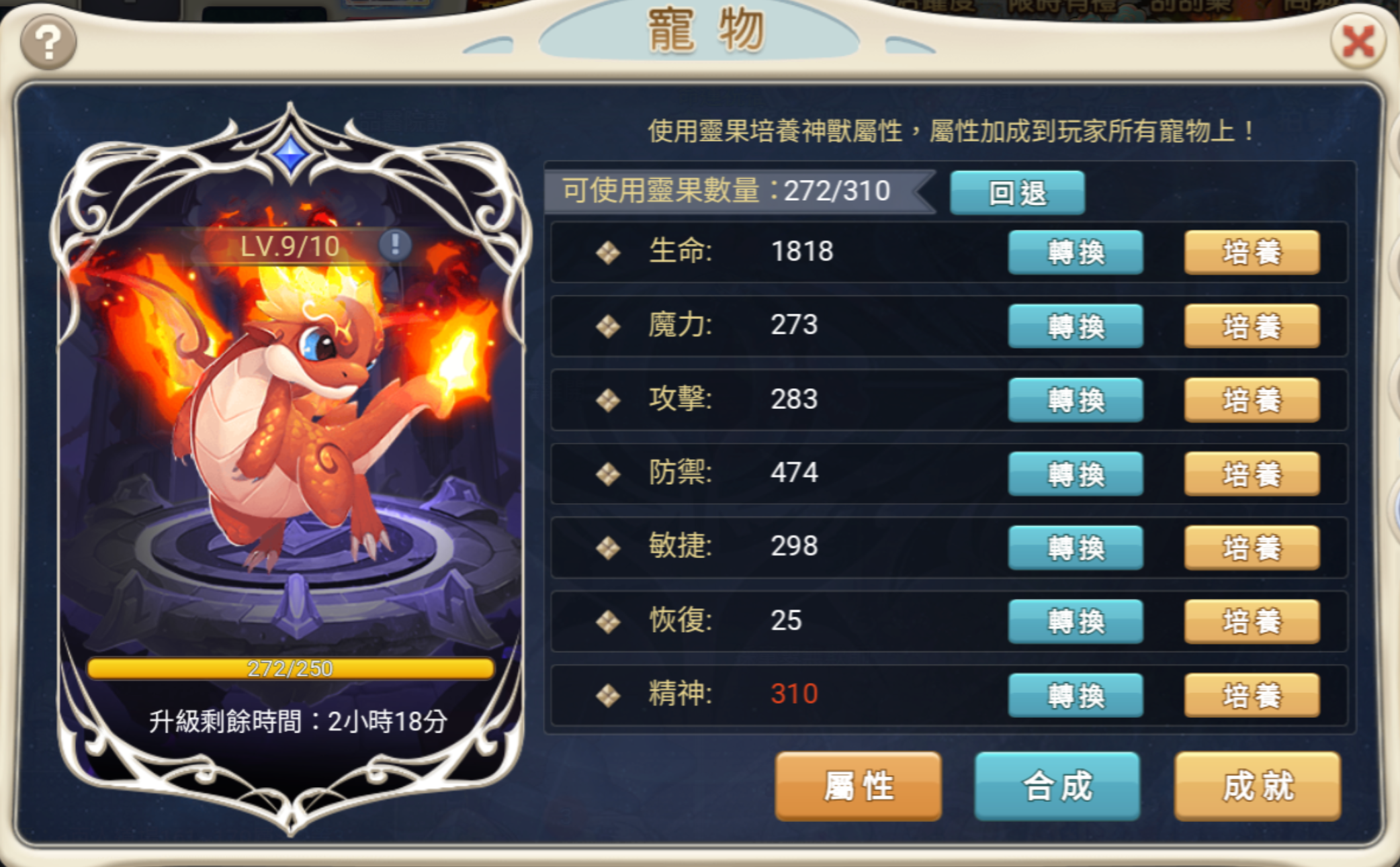This screenshot has width=1400, height=867.
Task: Click 轉換 on the 敏捷 row
Action: (x=1076, y=548)
